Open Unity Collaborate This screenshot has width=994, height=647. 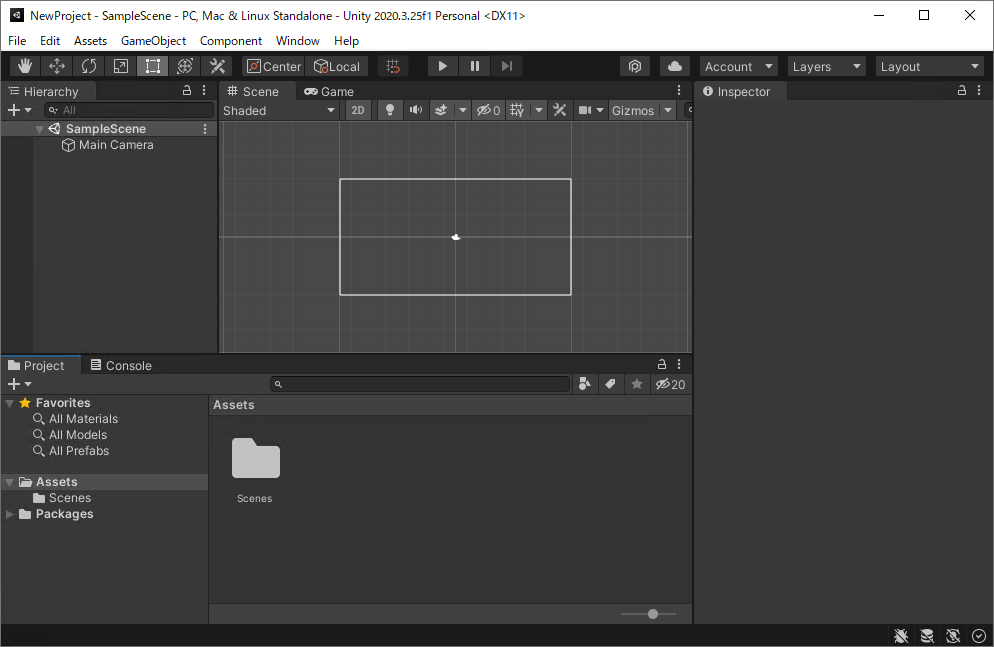pos(635,66)
